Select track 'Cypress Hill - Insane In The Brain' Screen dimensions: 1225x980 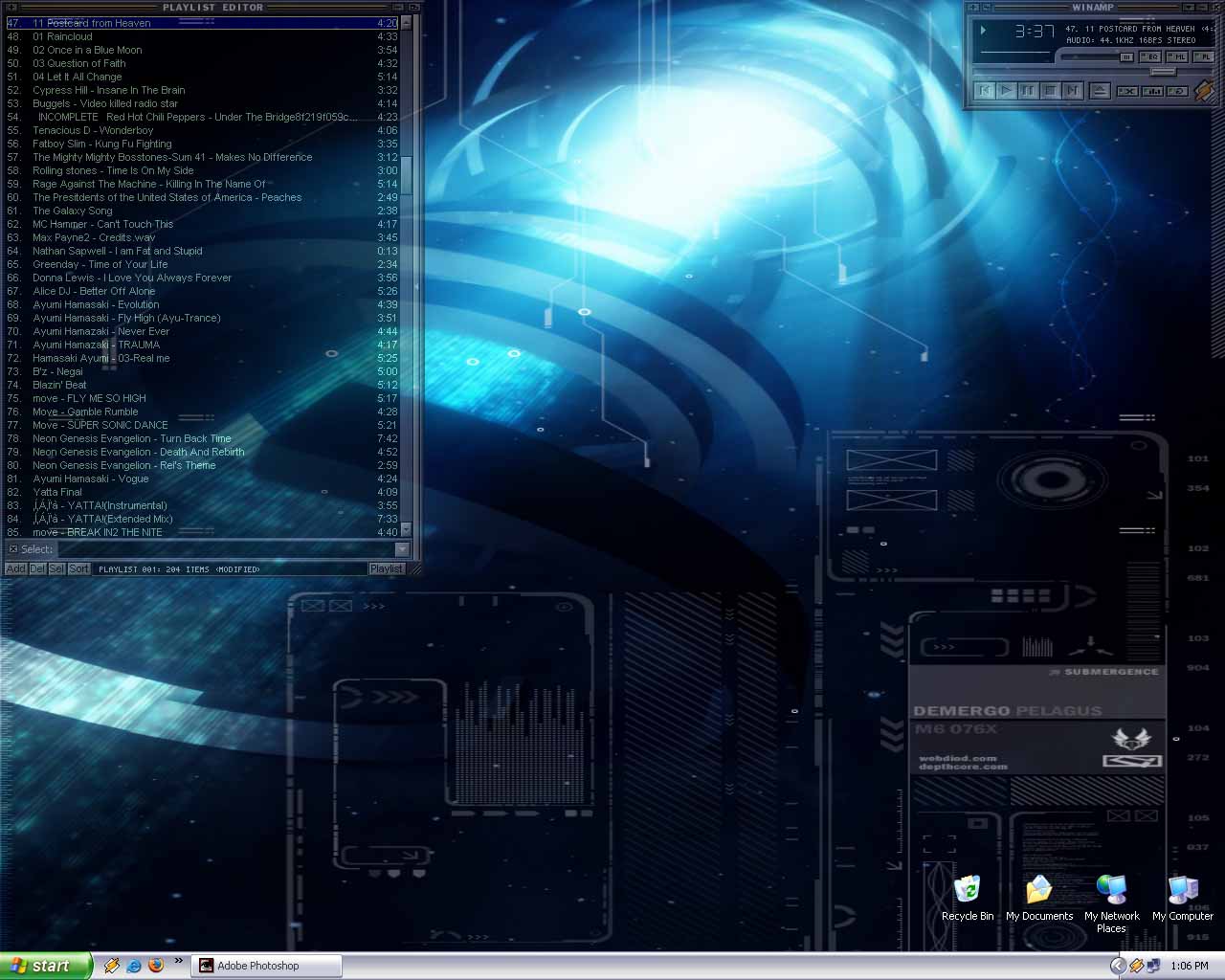tap(202, 90)
